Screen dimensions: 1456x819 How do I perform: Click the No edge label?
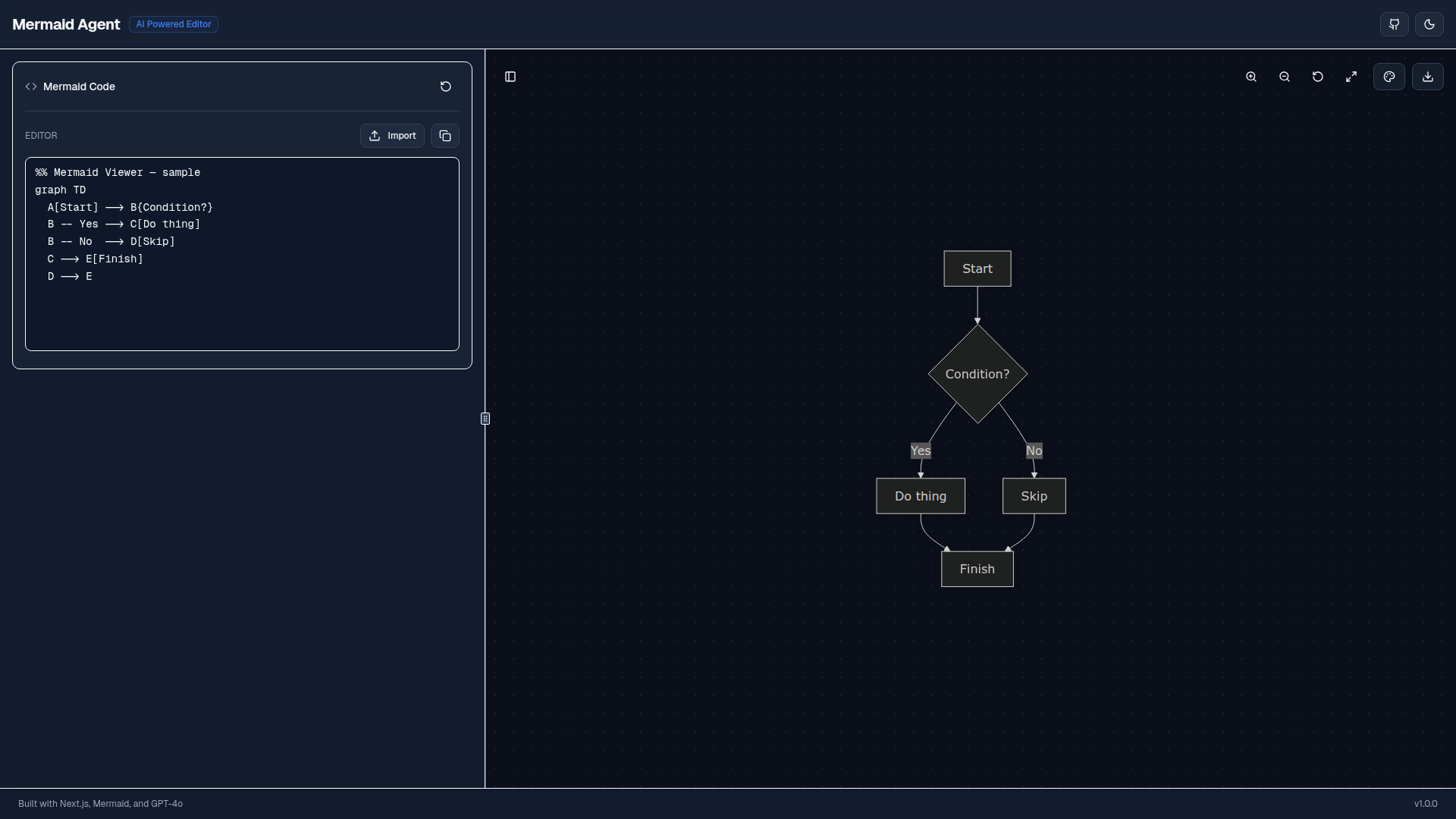click(x=1034, y=450)
